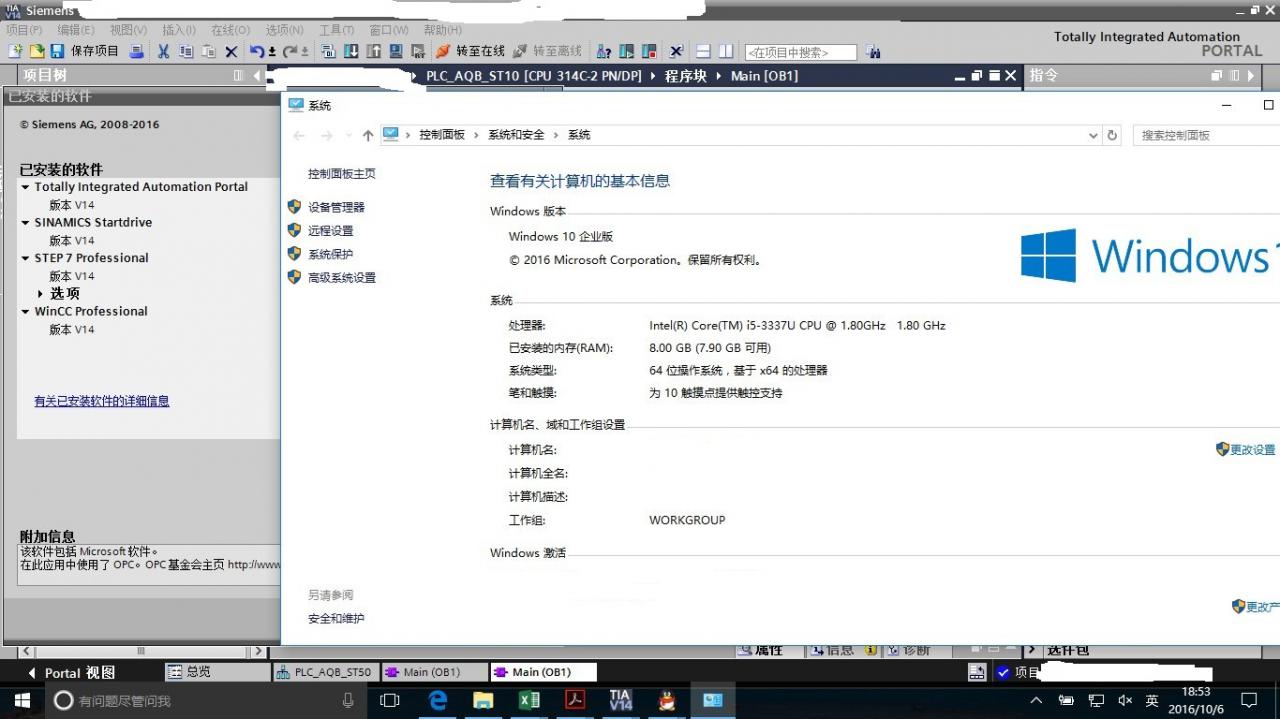Click the Adobe Reader taskbar icon
The height and width of the screenshot is (719, 1280).
coord(575,700)
